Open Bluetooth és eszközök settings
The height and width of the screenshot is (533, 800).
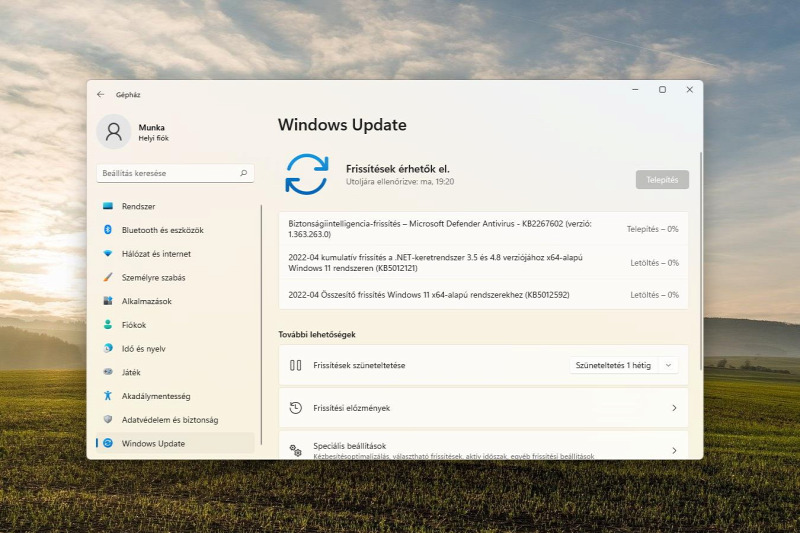click(175, 230)
